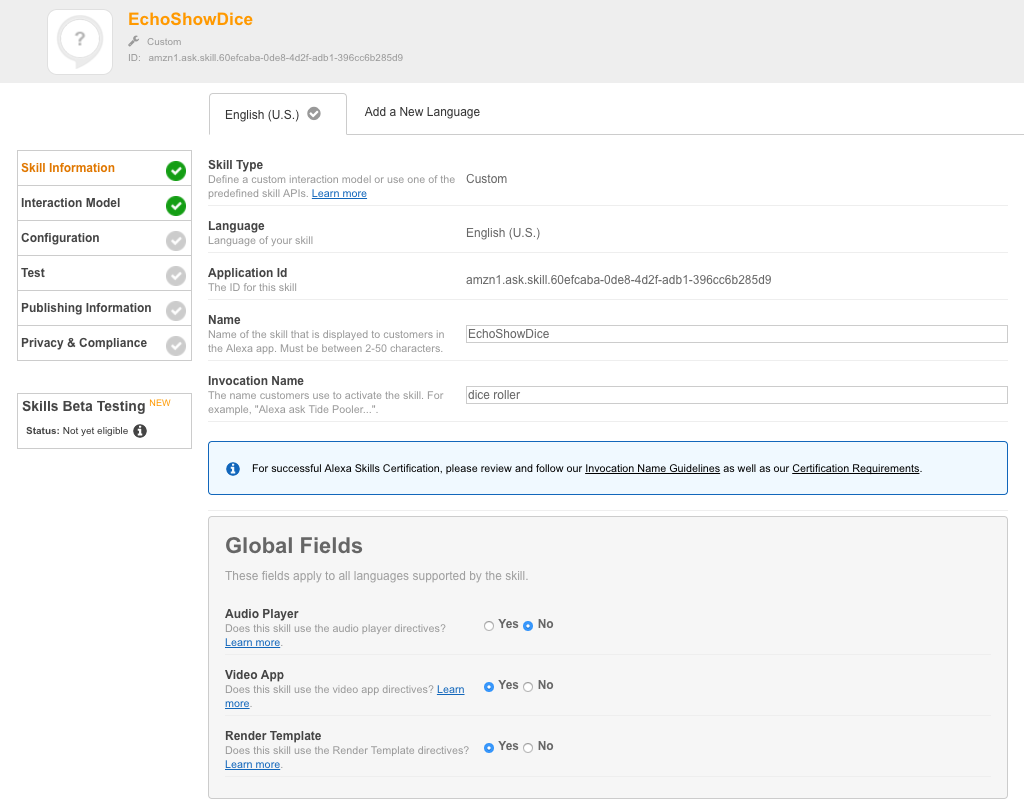1024x810 pixels.
Task: Click the skill placeholder question-mark icon
Action: click(80, 42)
